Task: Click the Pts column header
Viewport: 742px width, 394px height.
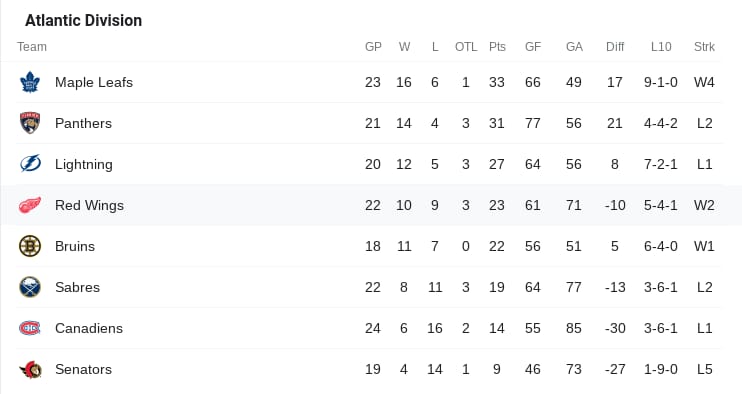Action: tap(497, 47)
